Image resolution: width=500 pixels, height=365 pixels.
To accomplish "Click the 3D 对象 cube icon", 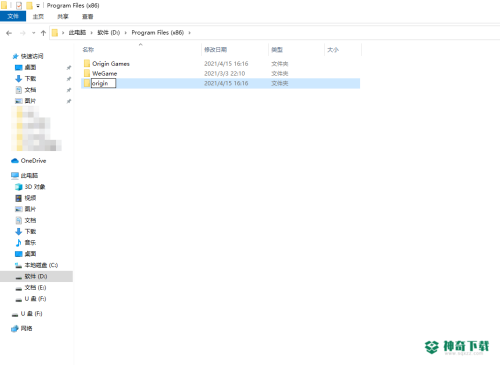I will 19,187.
